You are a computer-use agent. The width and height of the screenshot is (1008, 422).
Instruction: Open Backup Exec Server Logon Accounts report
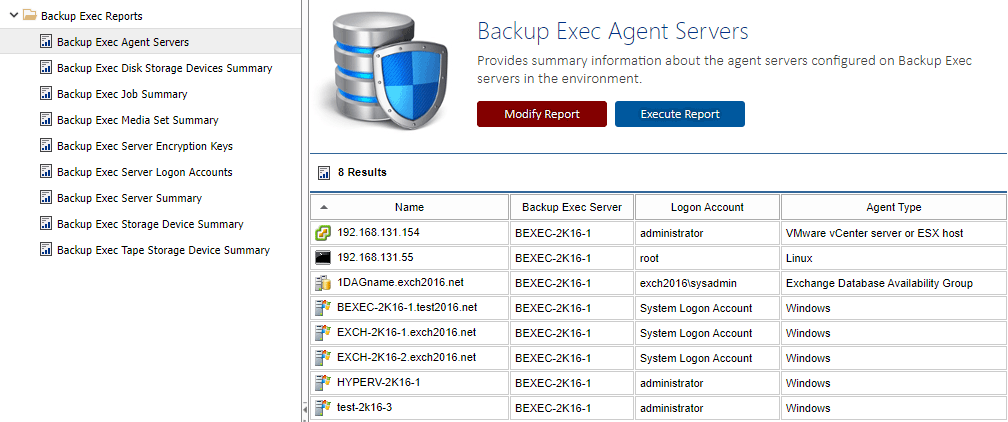145,172
